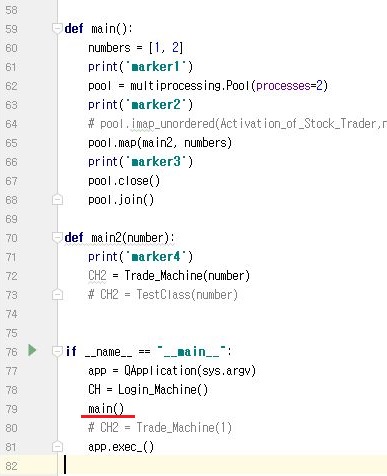Viewport: 387px width, 476px height.
Task: Click 'pool.map(main2, numbers)' line
Action: 160,143
